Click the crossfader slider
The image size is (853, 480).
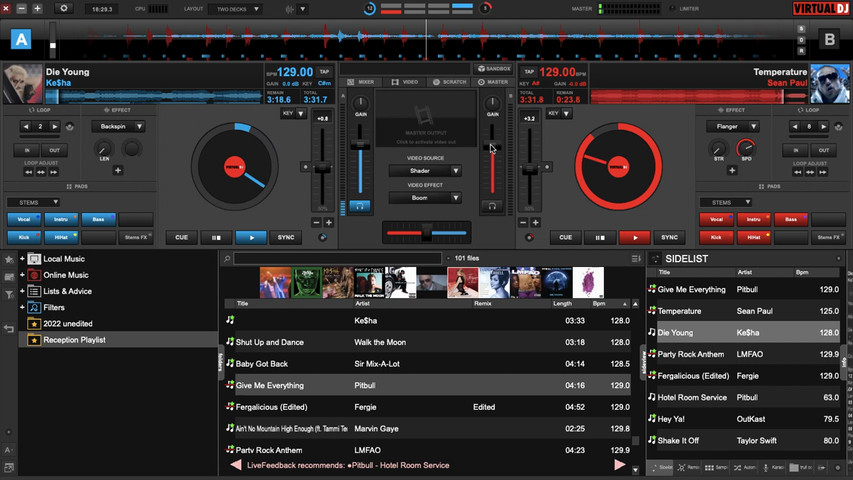pyautogui.click(x=426, y=233)
